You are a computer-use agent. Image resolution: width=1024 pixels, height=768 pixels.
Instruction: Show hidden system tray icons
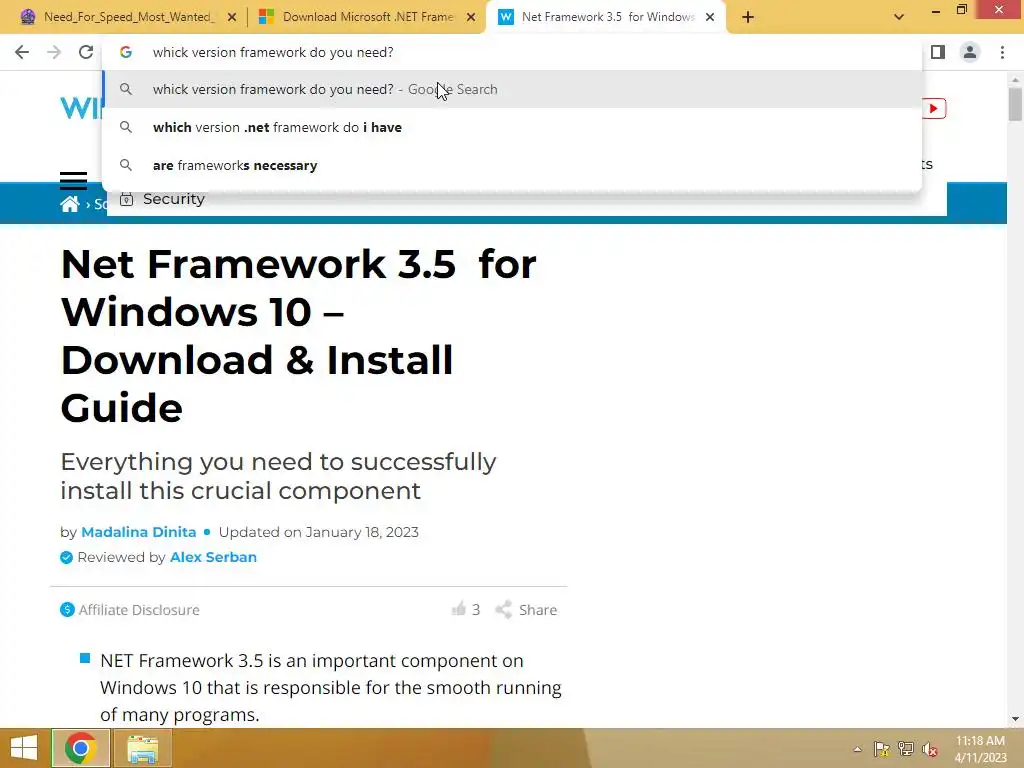[857, 749]
